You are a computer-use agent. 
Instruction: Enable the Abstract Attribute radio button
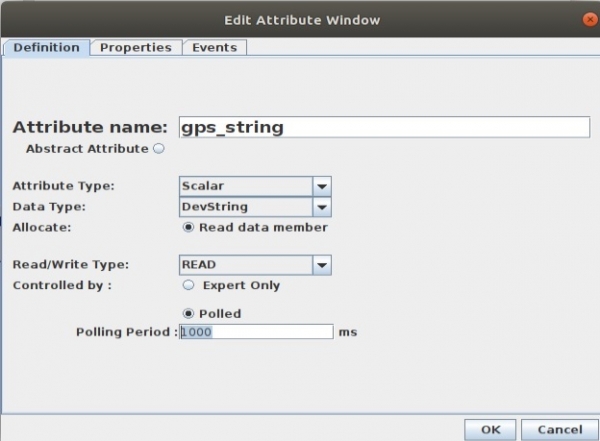pyautogui.click(x=158, y=148)
